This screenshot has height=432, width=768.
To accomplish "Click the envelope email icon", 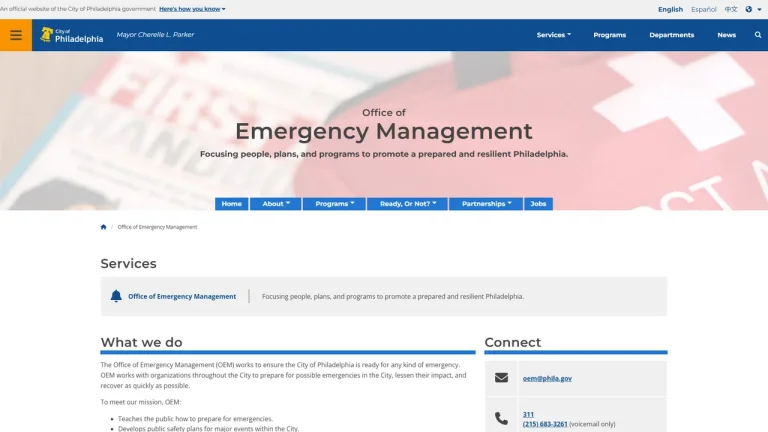I will point(501,378).
